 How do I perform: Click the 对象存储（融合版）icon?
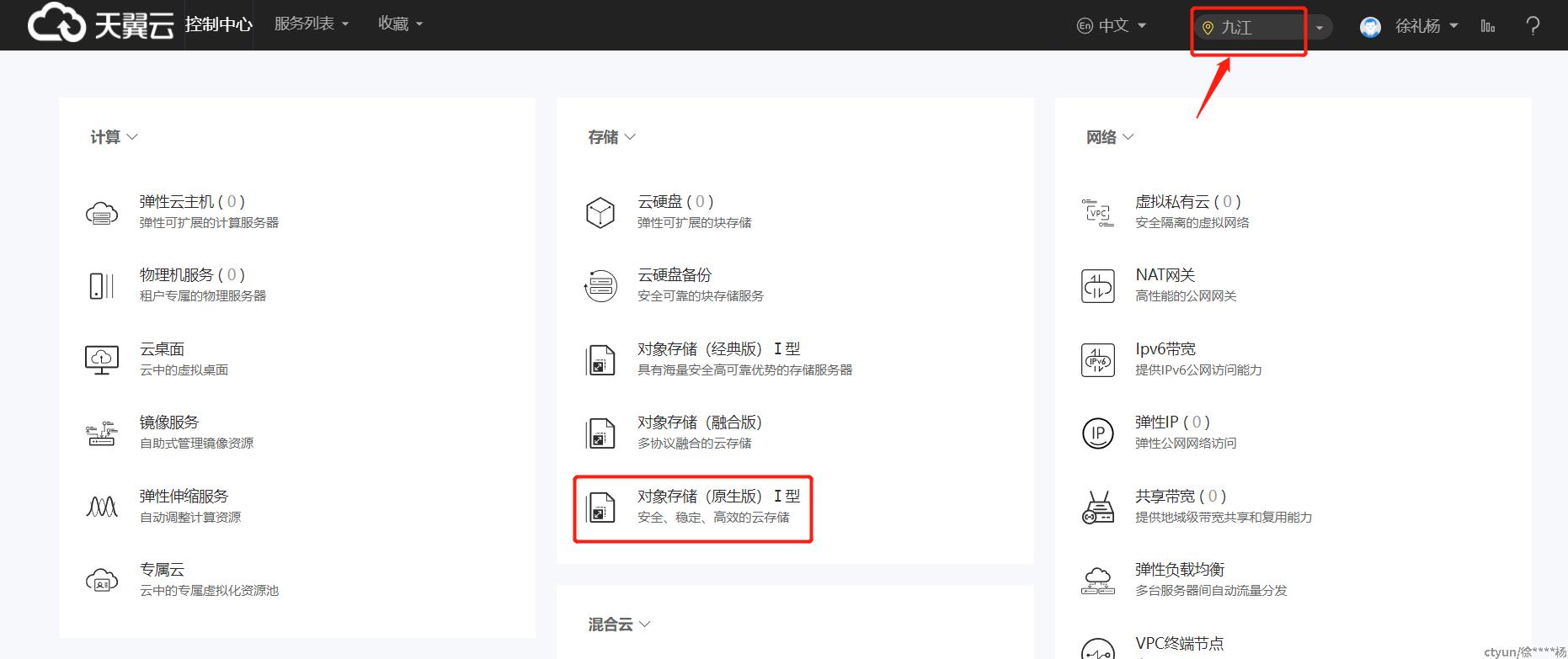600,433
